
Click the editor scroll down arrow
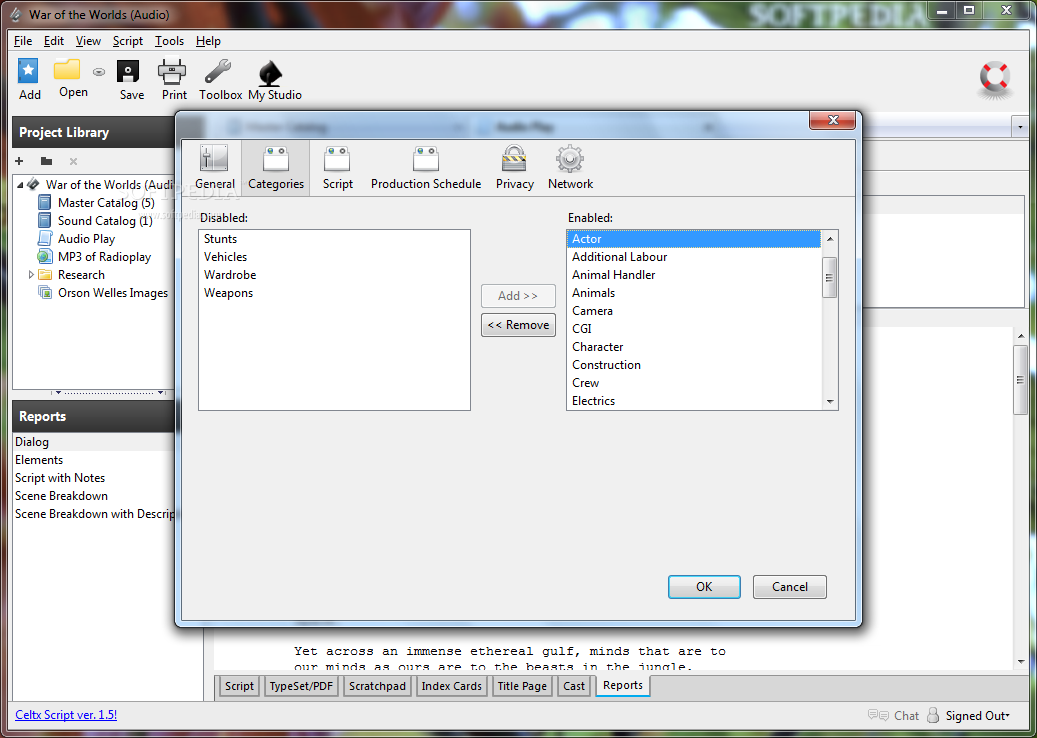pyautogui.click(x=1020, y=661)
